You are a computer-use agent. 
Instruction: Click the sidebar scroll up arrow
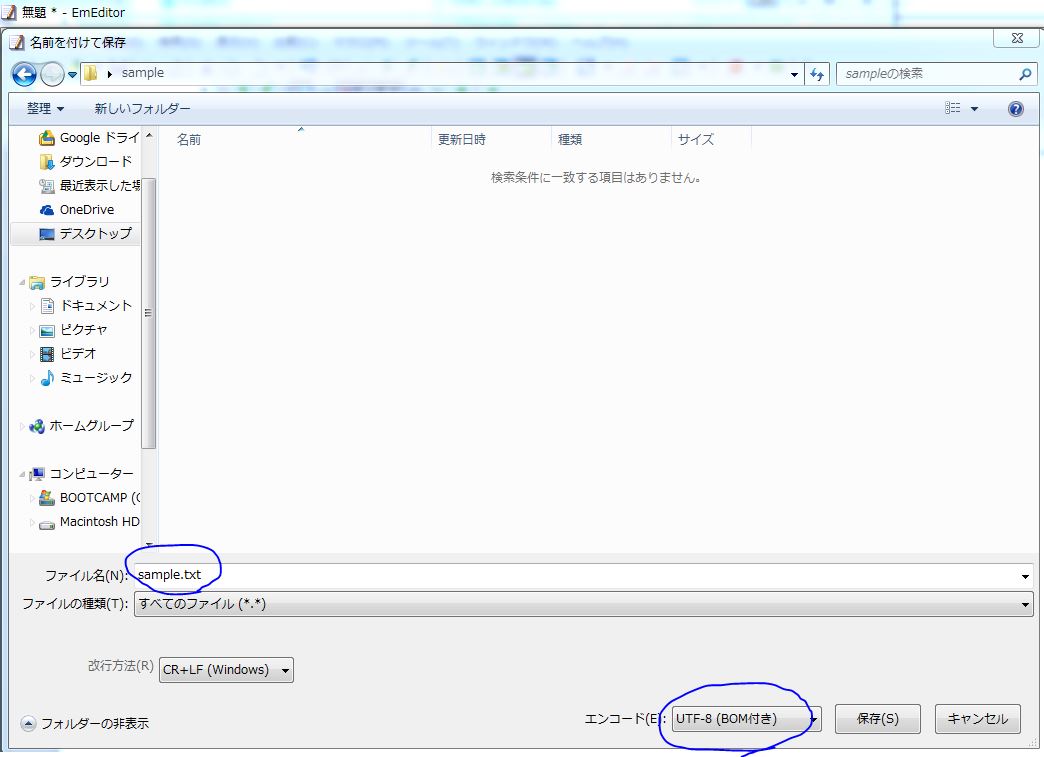149,136
